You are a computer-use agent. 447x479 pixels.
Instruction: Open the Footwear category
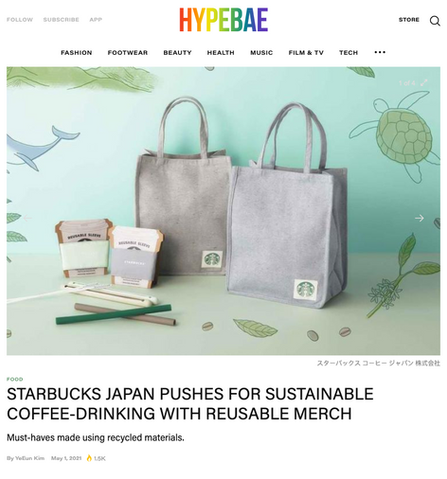(128, 53)
